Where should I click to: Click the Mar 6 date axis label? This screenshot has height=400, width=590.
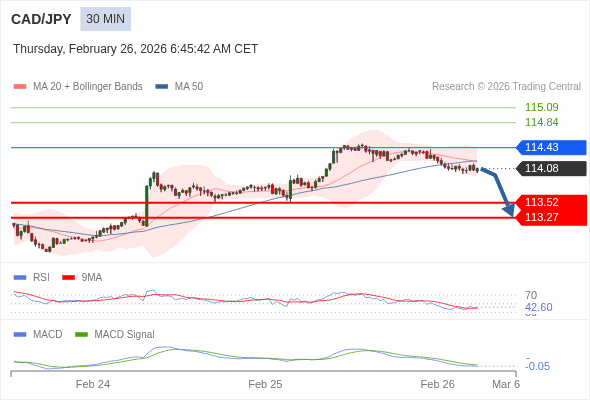tap(506, 384)
